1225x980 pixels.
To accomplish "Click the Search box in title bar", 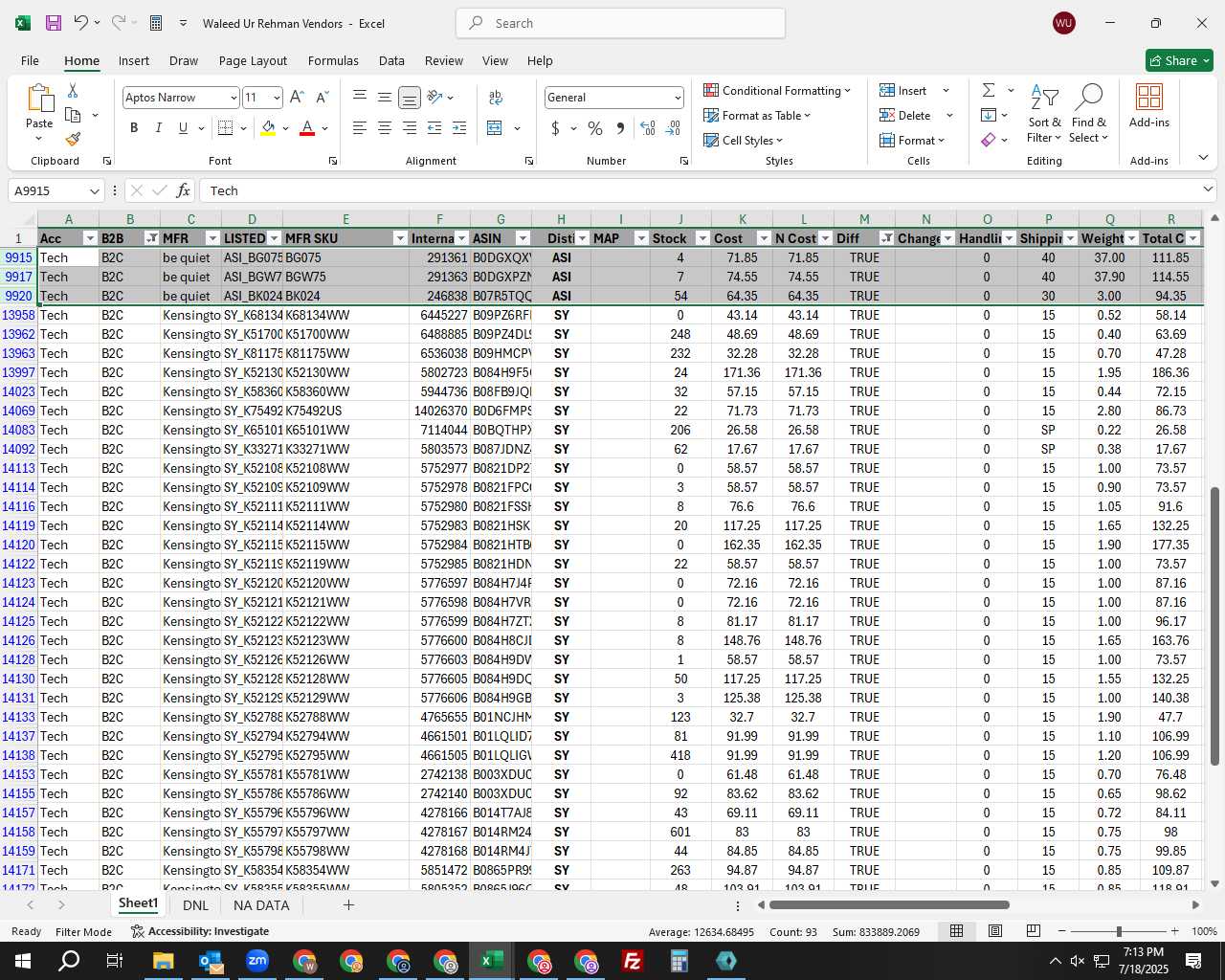I will [620, 23].
